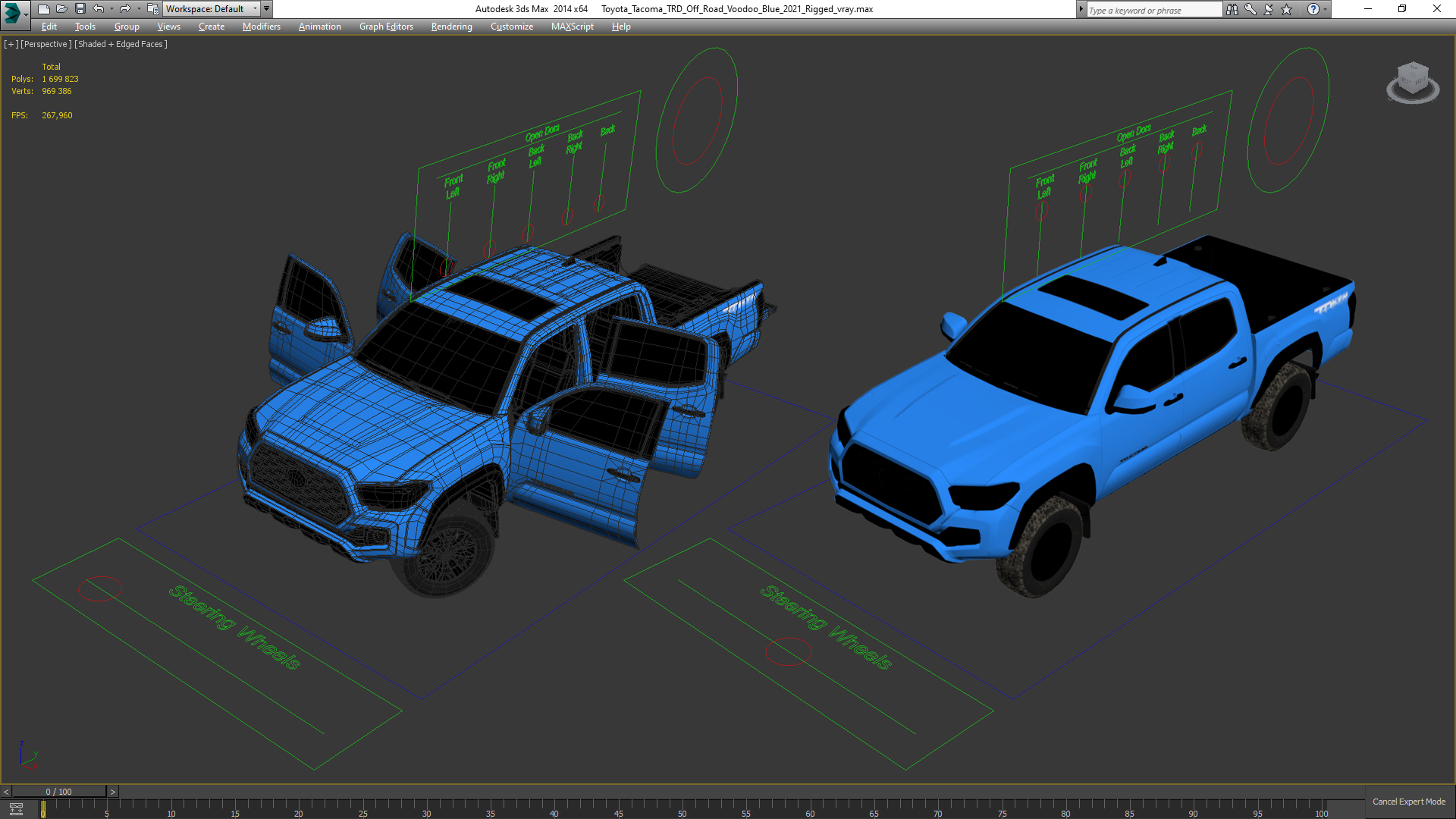Expand the Quick Access Toolbar customize arrow
The height and width of the screenshot is (819, 1456).
(x=267, y=9)
